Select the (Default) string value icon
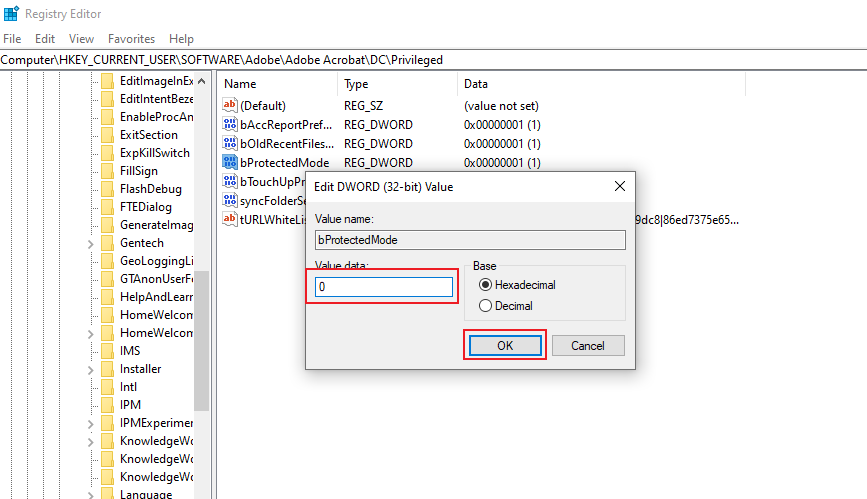867x499 pixels. 229,105
